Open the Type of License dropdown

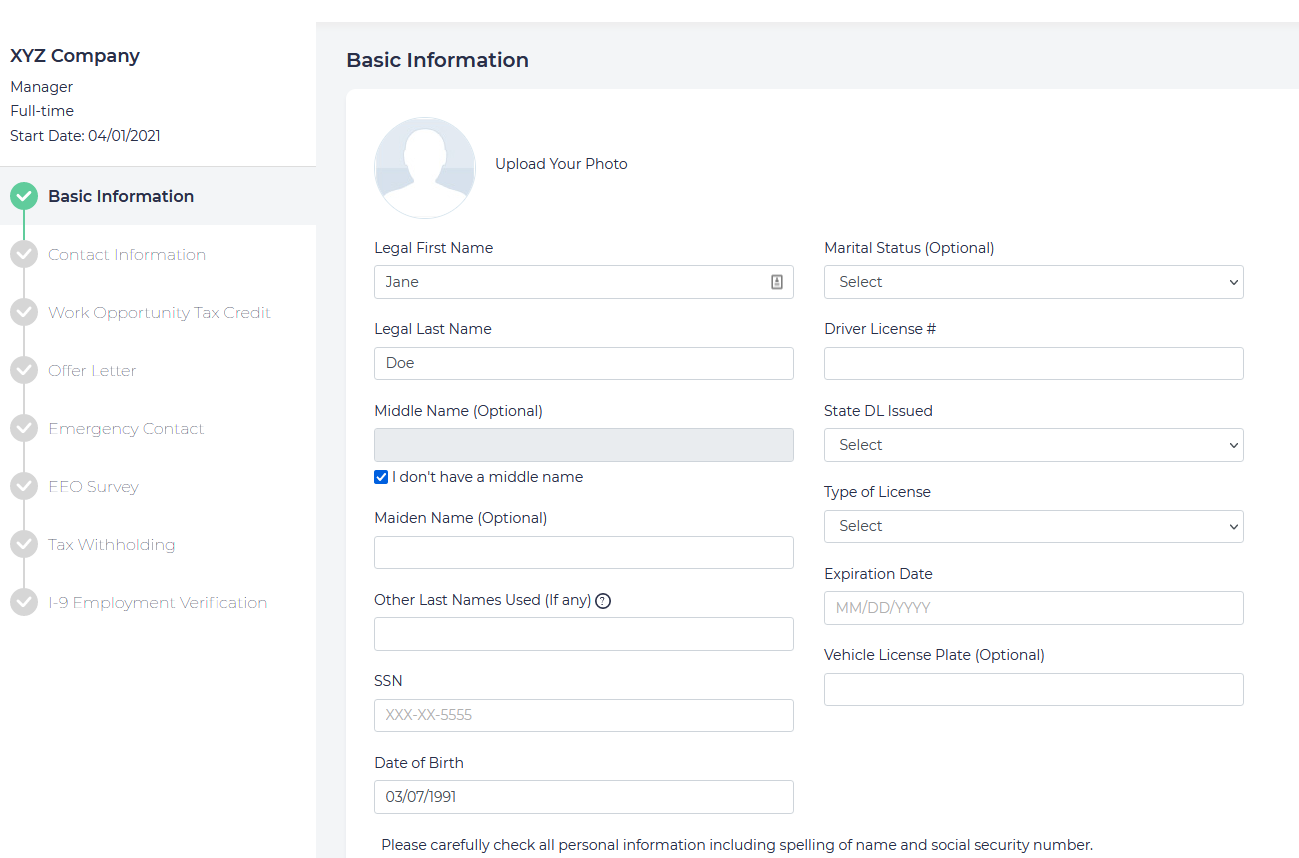coord(1033,526)
